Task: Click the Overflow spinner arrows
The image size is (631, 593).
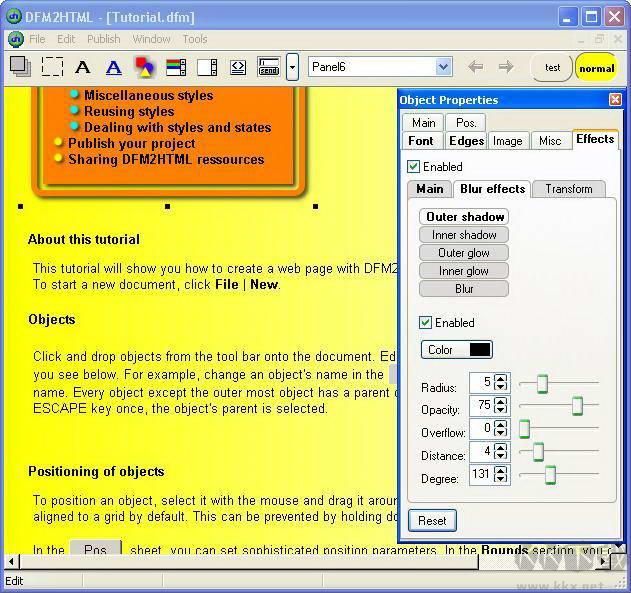Action: pyautogui.click(x=501, y=428)
